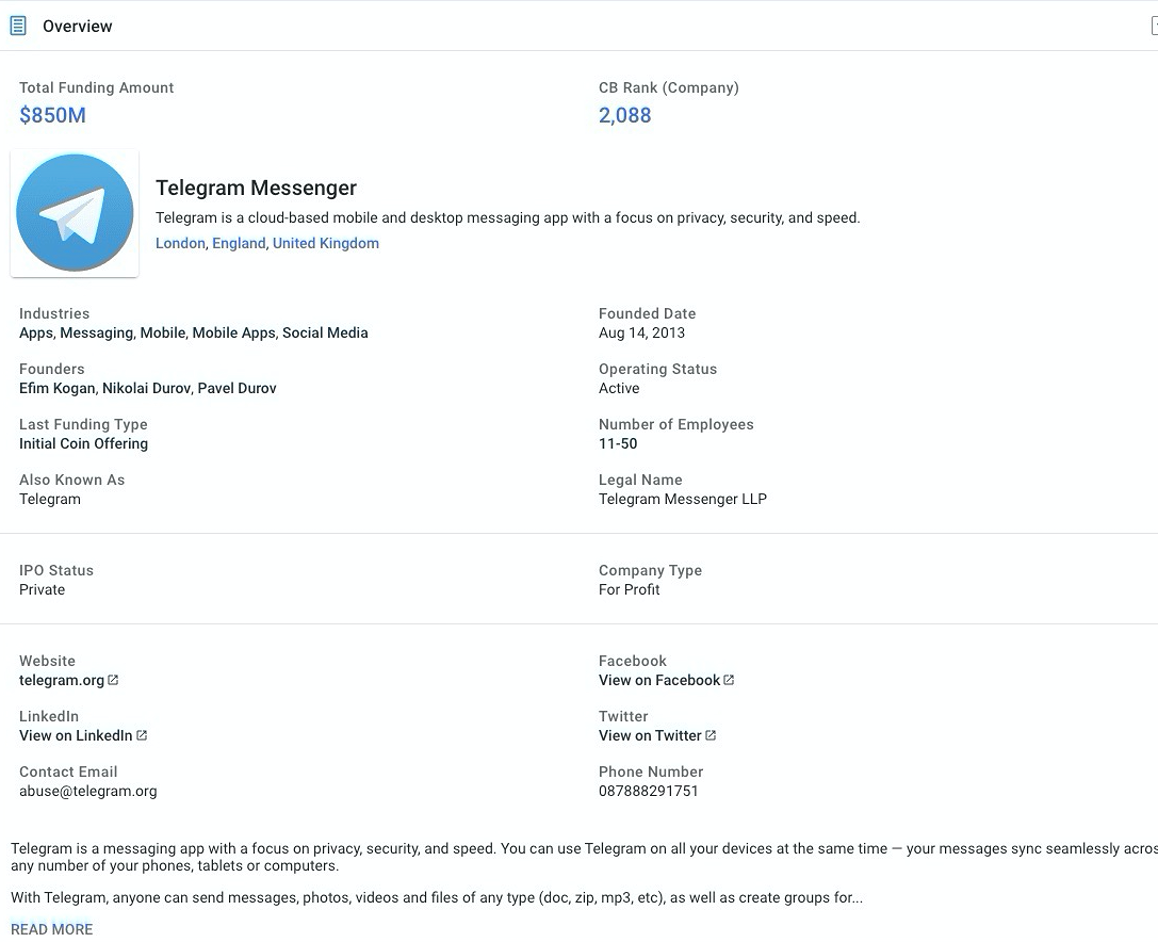Viewport: 1158px width, 942px height.
Task: Click the Overview document icon
Action: [x=18, y=26]
